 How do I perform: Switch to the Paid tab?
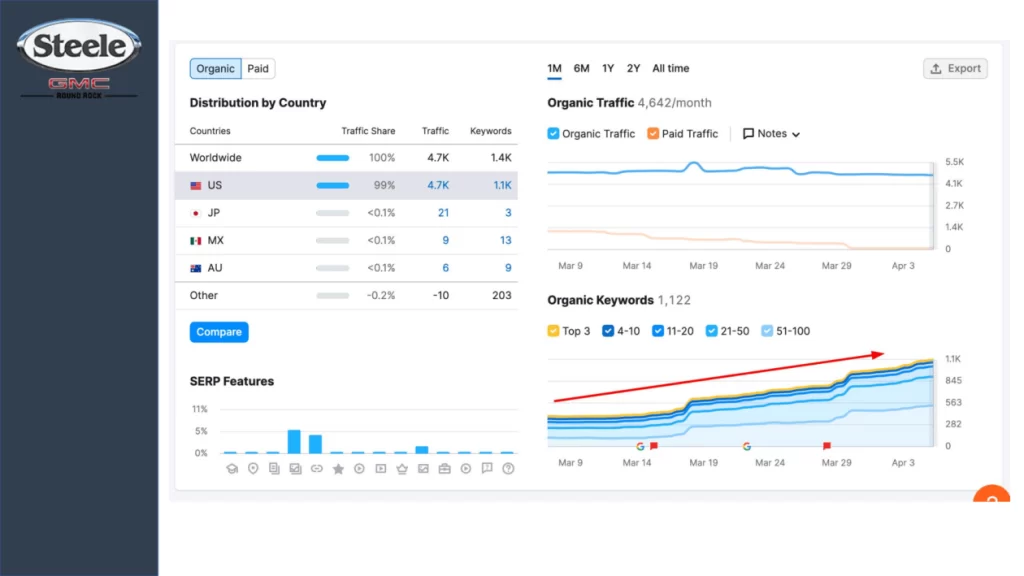tap(258, 69)
